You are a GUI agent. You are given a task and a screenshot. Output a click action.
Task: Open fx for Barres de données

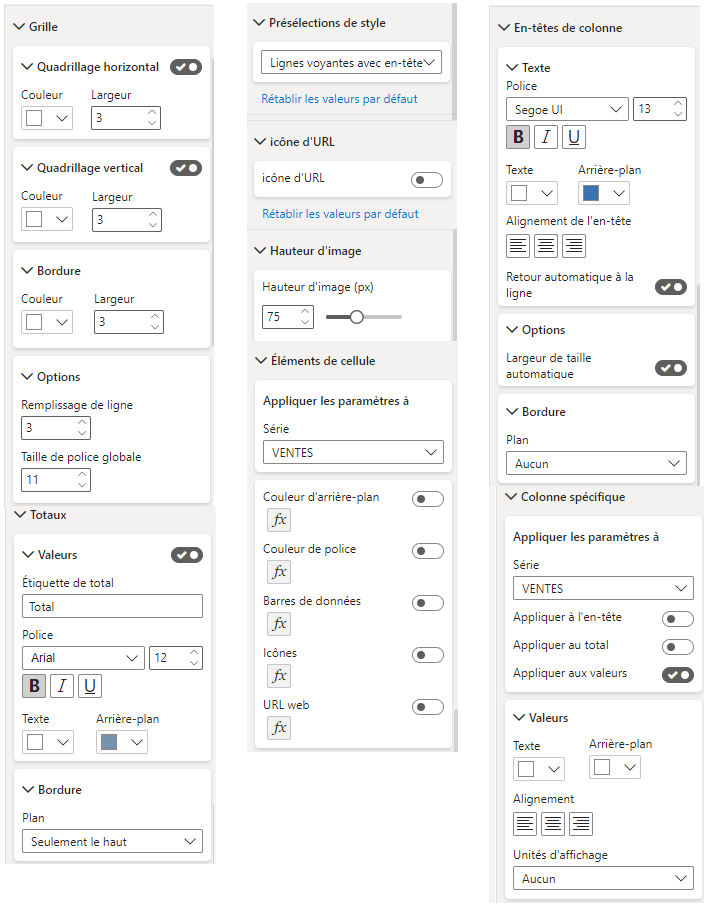(x=279, y=623)
